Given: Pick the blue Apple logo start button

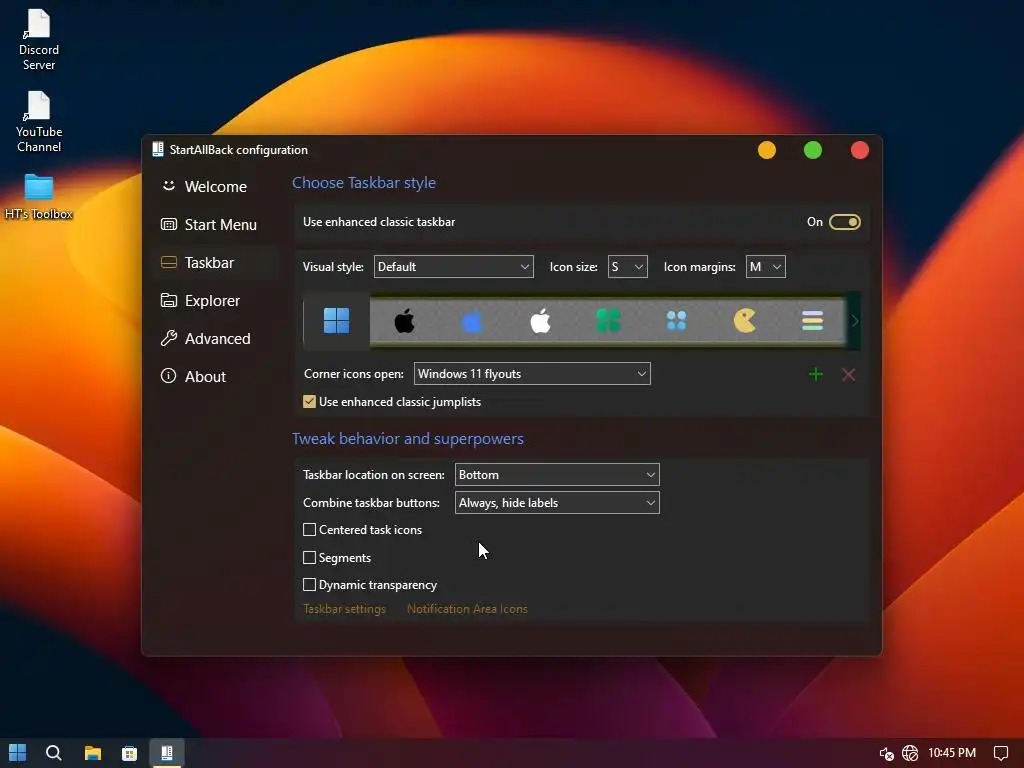Looking at the screenshot, I should [472, 321].
